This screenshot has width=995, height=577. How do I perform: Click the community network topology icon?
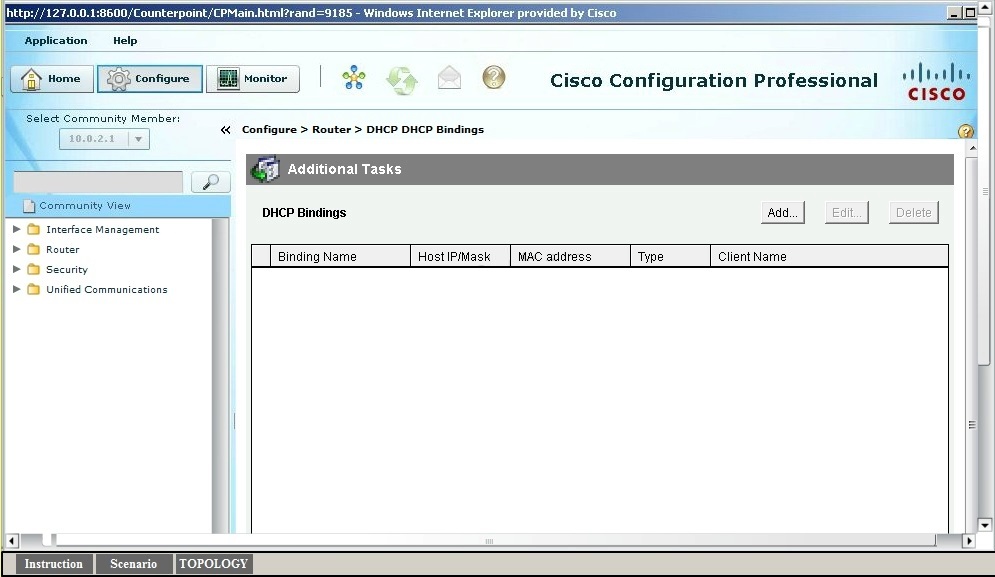click(353, 78)
